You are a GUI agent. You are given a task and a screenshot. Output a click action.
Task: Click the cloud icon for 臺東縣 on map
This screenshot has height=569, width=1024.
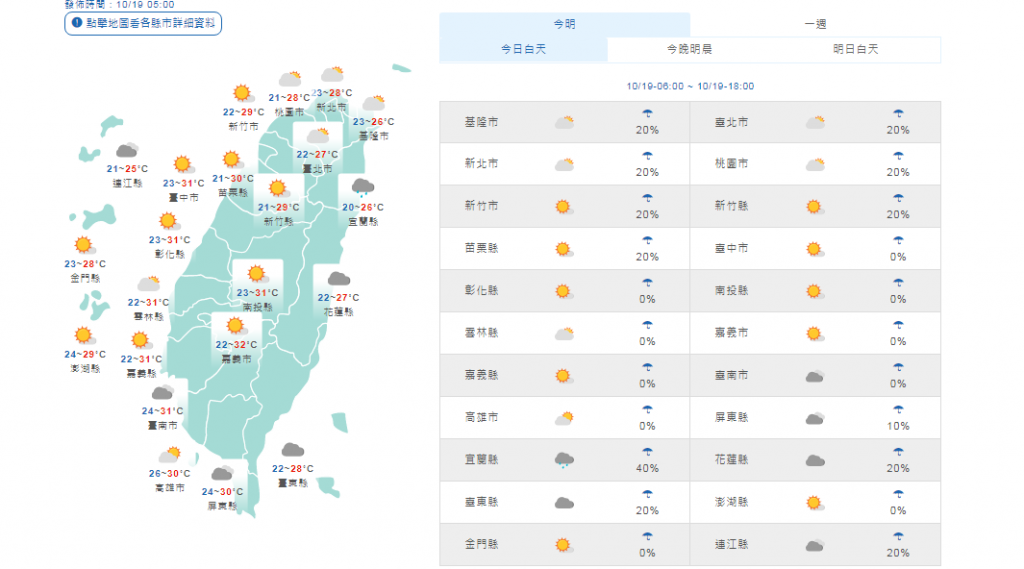pos(293,449)
